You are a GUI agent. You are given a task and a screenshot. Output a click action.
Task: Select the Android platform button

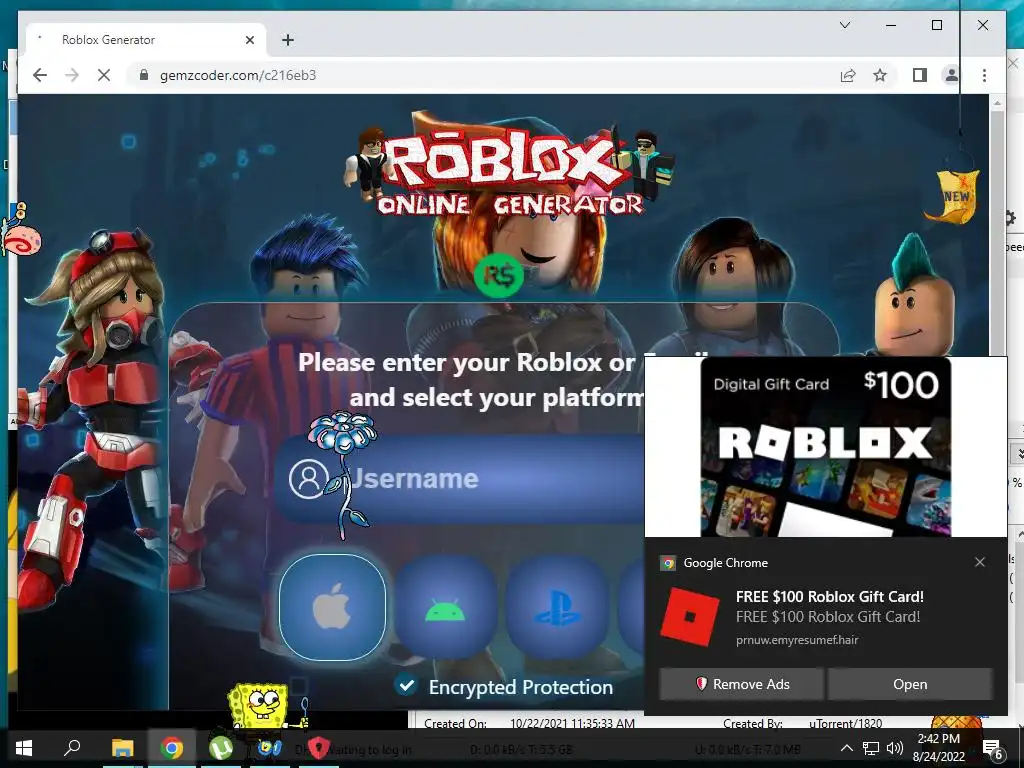click(x=445, y=607)
